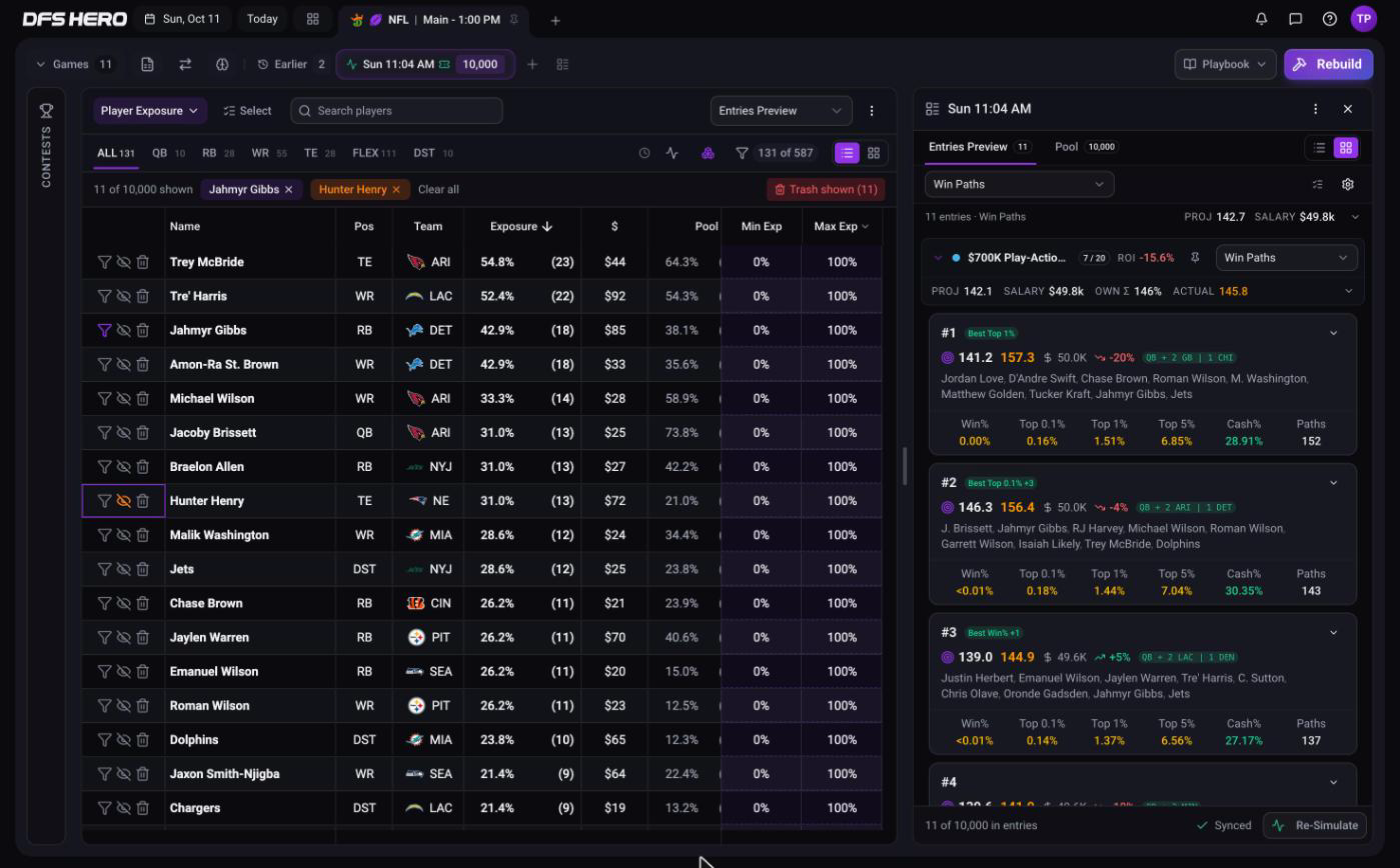Click the pin icon next to ROI -15.6%
Screen dimensions: 1400x868
tap(1195, 258)
